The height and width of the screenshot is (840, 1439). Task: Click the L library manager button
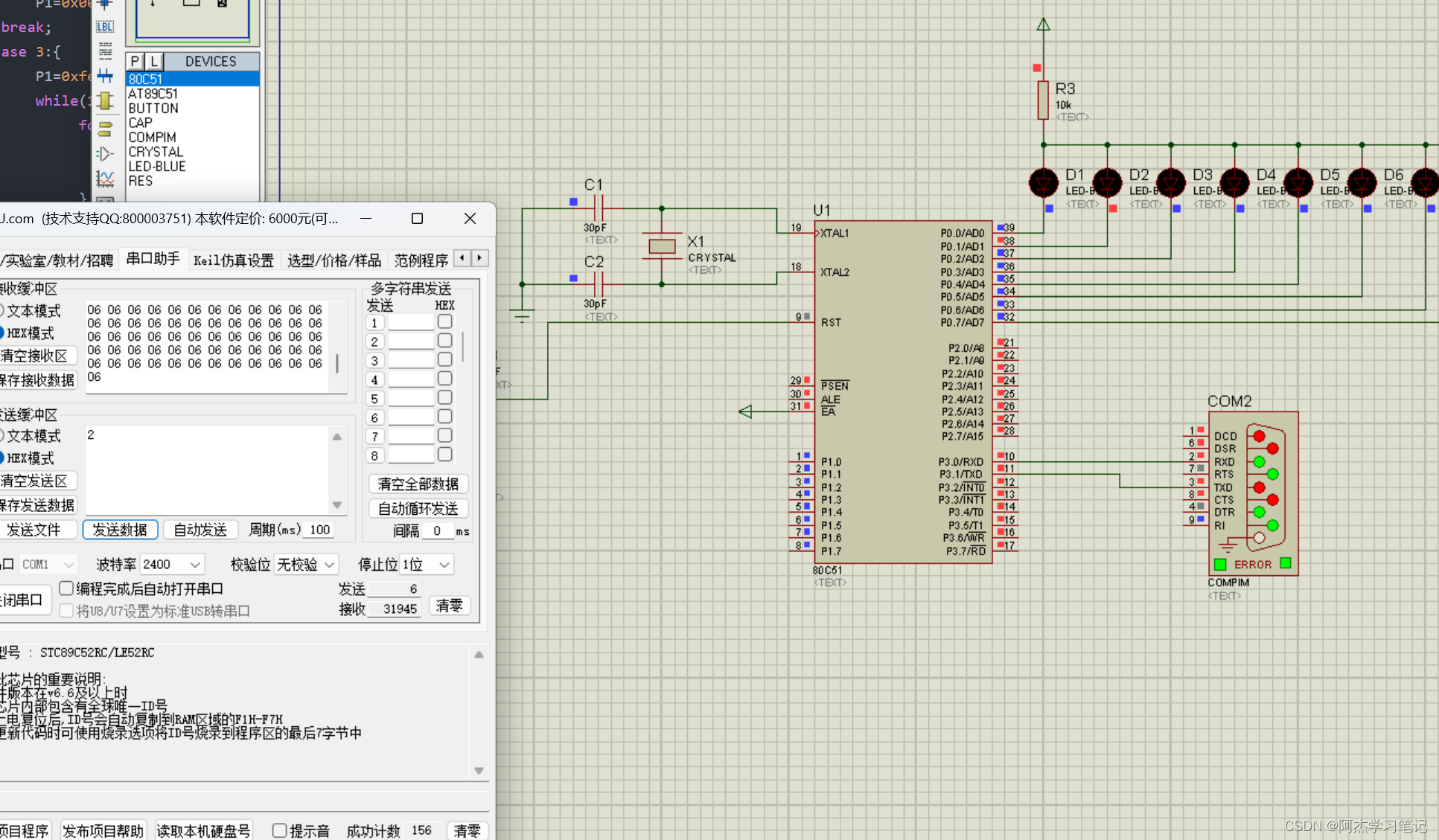[153, 62]
